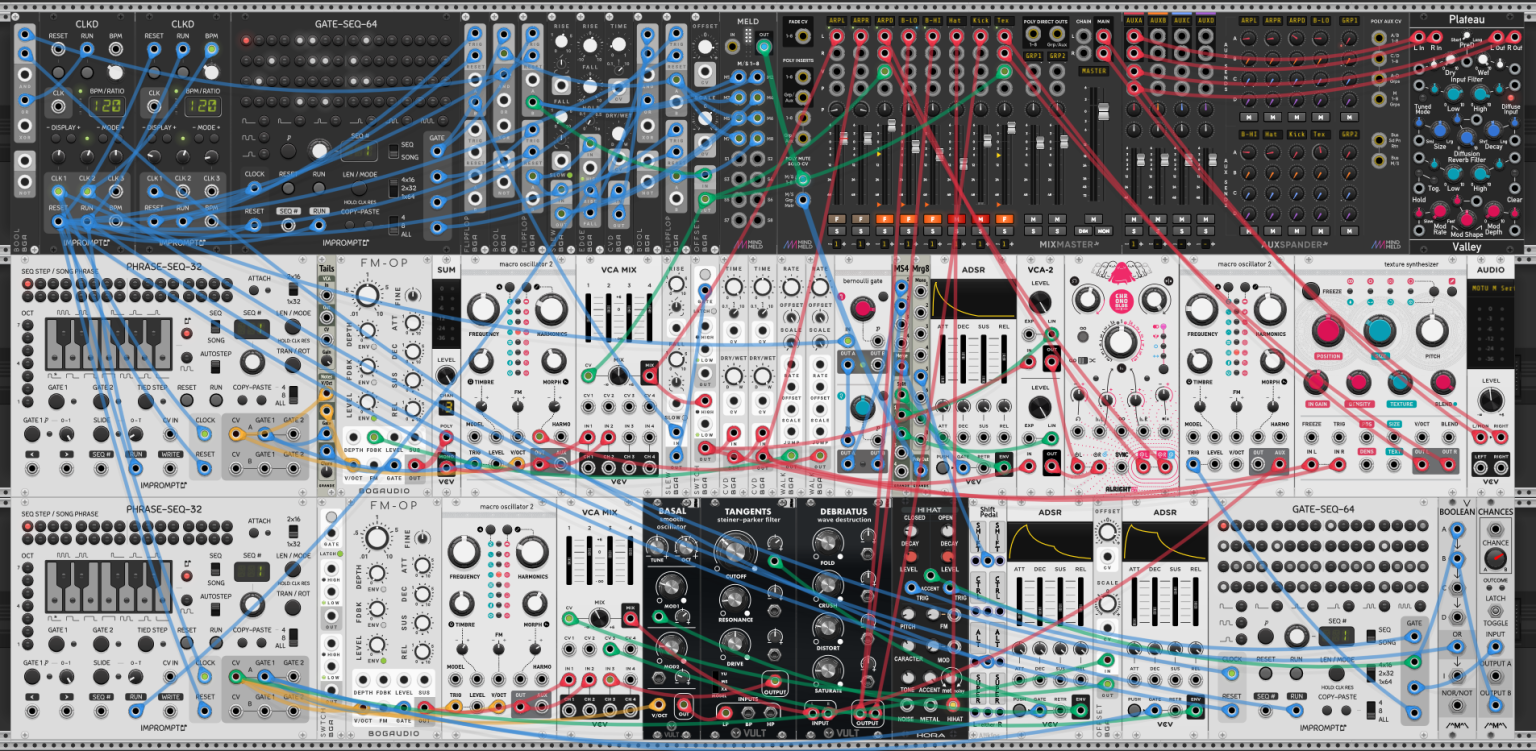Image resolution: width=1536 pixels, height=751 pixels.
Task: Solo the GRP1 group in MixMaster
Action: [1033, 231]
